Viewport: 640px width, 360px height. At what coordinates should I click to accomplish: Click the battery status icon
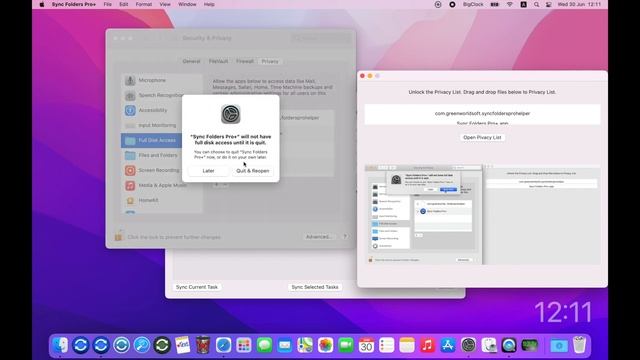click(x=495, y=4)
